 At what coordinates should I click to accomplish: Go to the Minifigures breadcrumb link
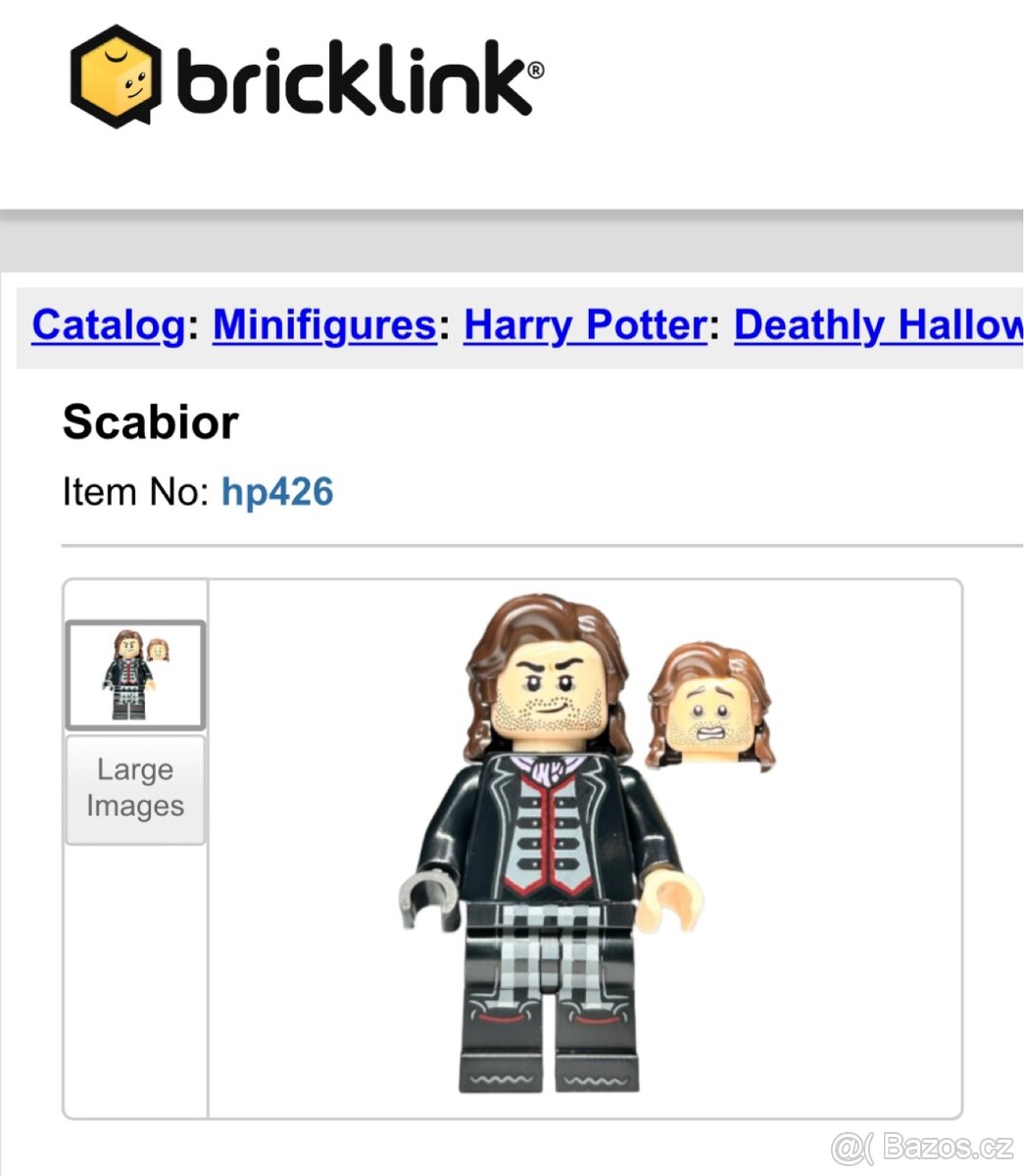[x=324, y=325]
